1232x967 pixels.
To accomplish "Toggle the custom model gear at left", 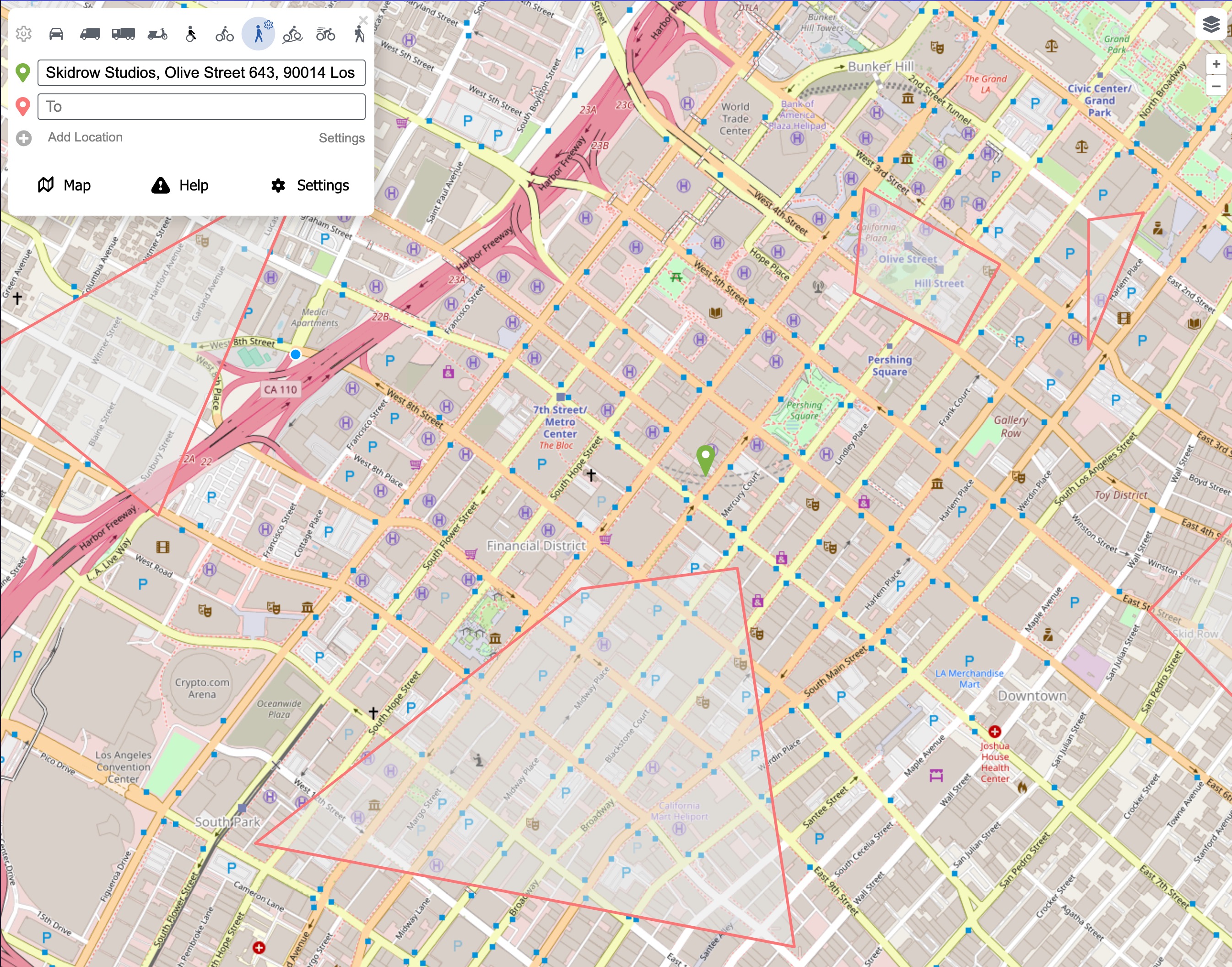I will [x=24, y=34].
